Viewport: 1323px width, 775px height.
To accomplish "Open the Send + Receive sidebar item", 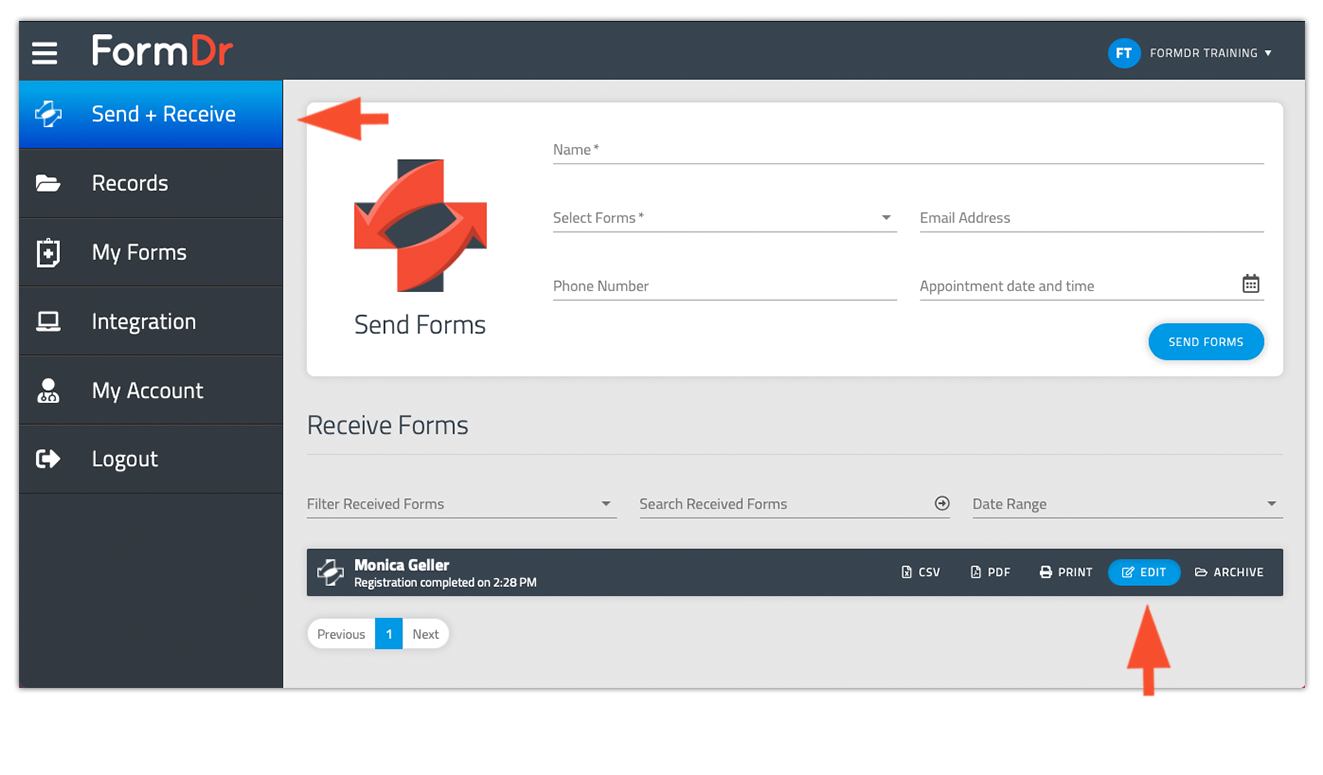I will [x=151, y=114].
